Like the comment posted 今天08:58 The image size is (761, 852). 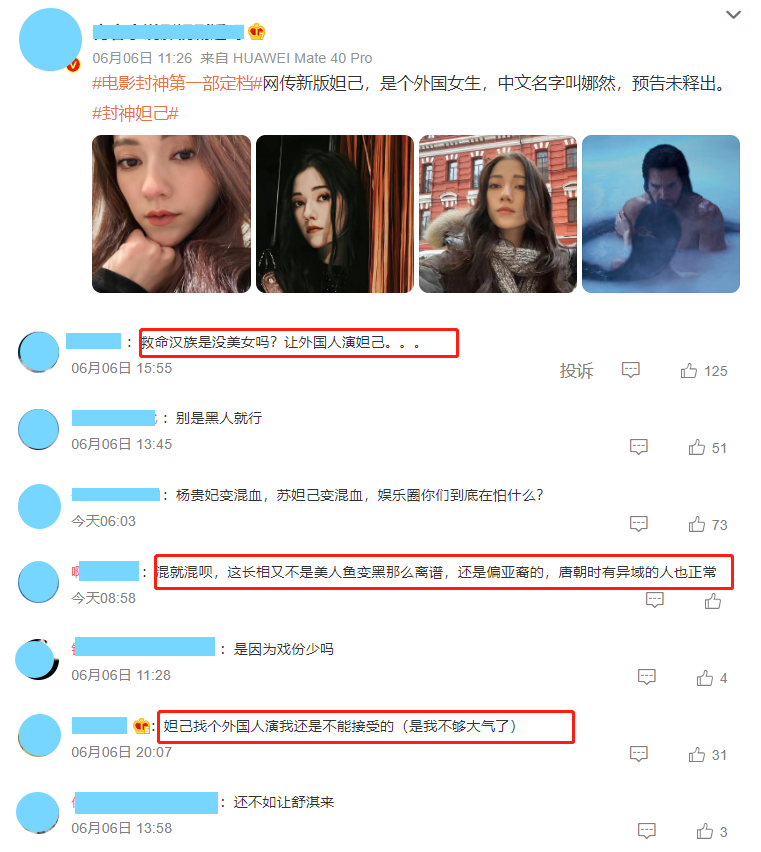coord(713,600)
